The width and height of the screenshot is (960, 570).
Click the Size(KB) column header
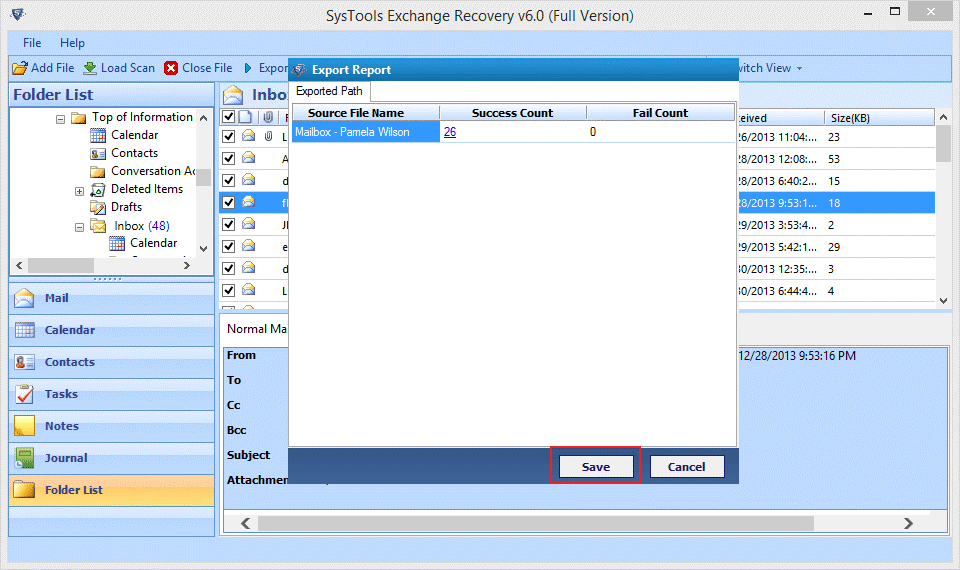pos(878,118)
